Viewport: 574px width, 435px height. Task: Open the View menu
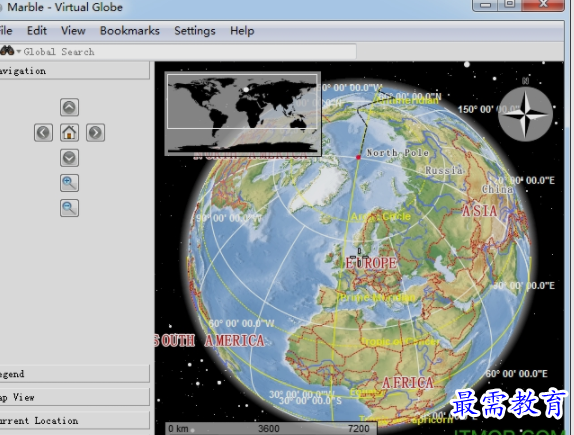click(73, 31)
